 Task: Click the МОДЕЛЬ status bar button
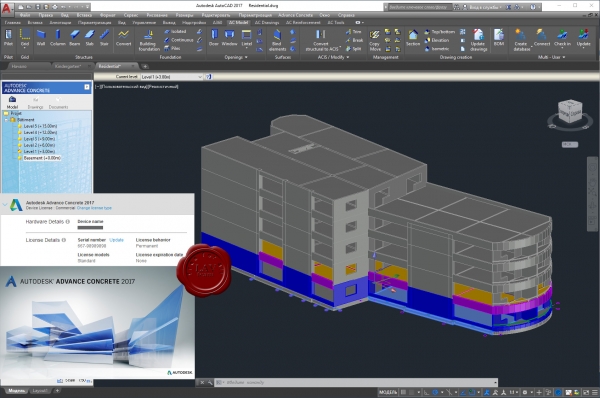[388, 392]
